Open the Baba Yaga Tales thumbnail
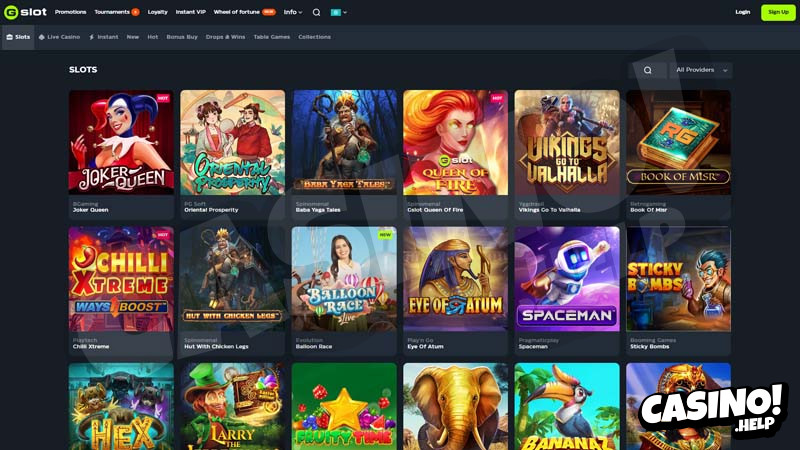The width and height of the screenshot is (800, 450). tap(344, 142)
